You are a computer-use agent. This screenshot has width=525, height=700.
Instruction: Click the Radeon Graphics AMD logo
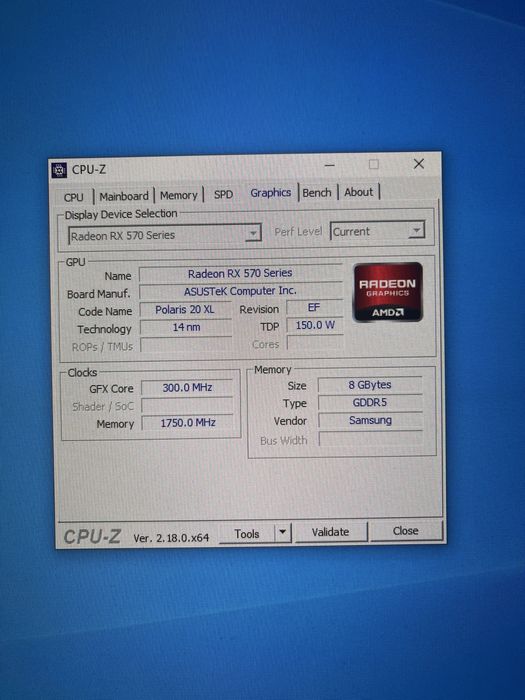pos(388,292)
